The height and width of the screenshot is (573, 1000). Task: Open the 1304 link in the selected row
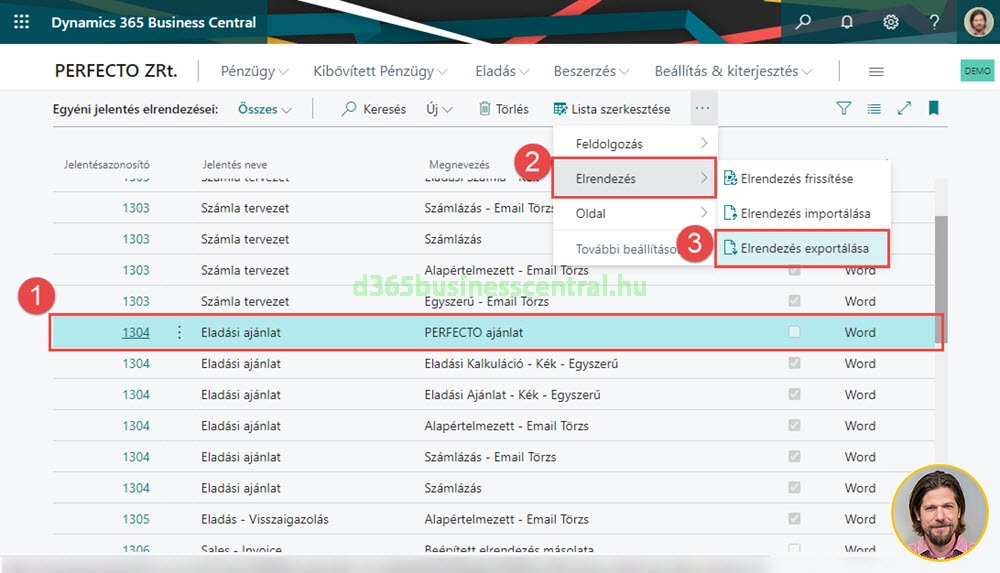(x=136, y=332)
